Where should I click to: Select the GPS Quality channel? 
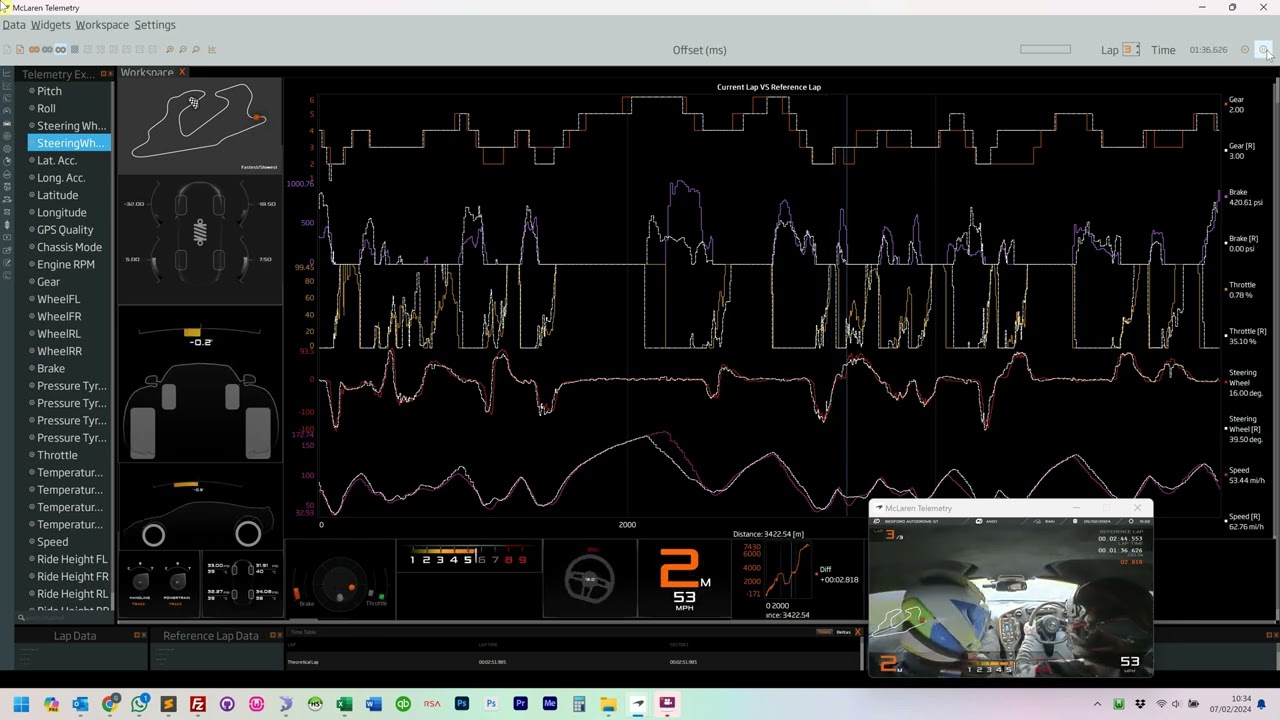(x=65, y=230)
